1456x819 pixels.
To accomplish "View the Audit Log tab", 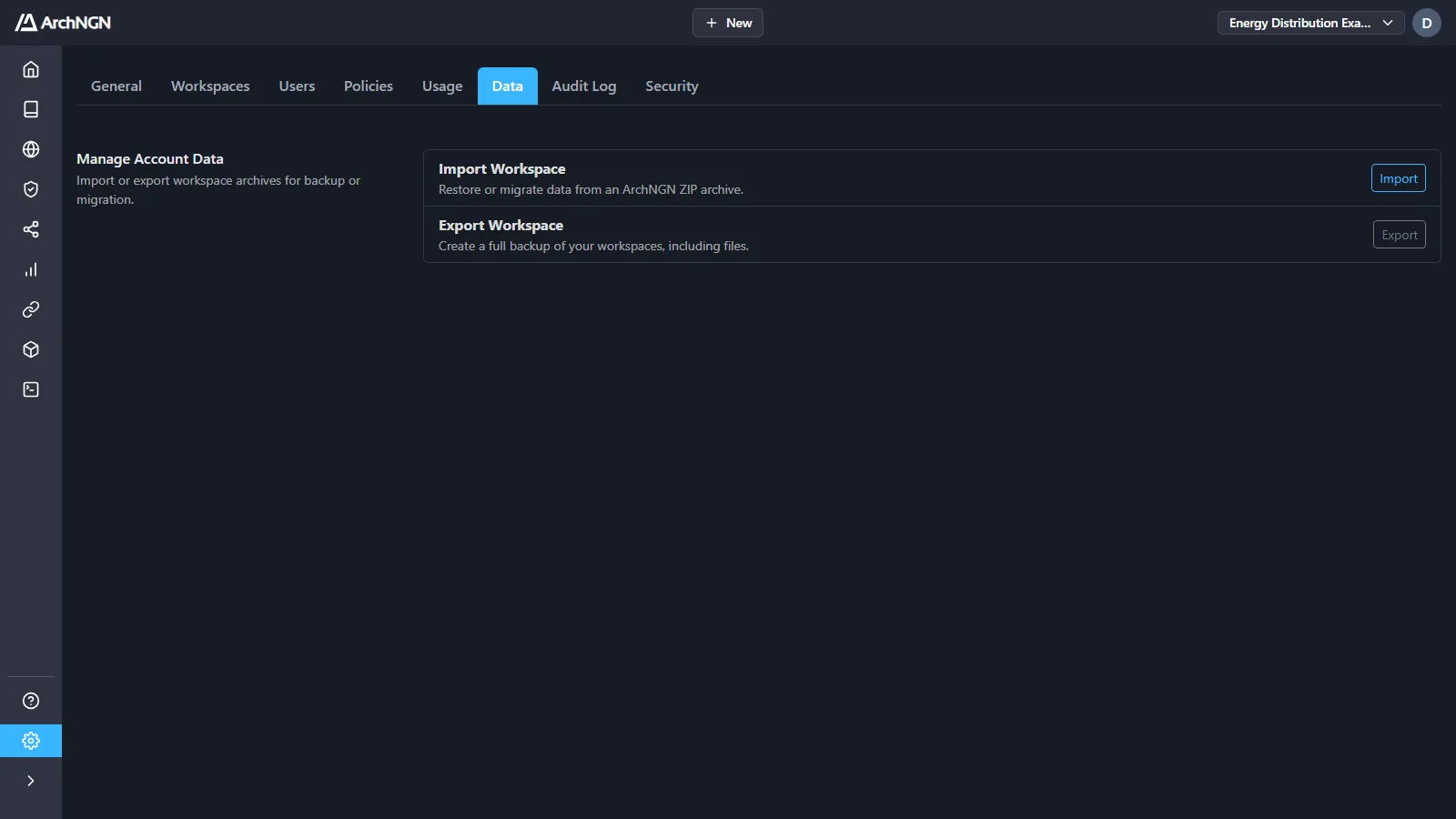I will 584,86.
